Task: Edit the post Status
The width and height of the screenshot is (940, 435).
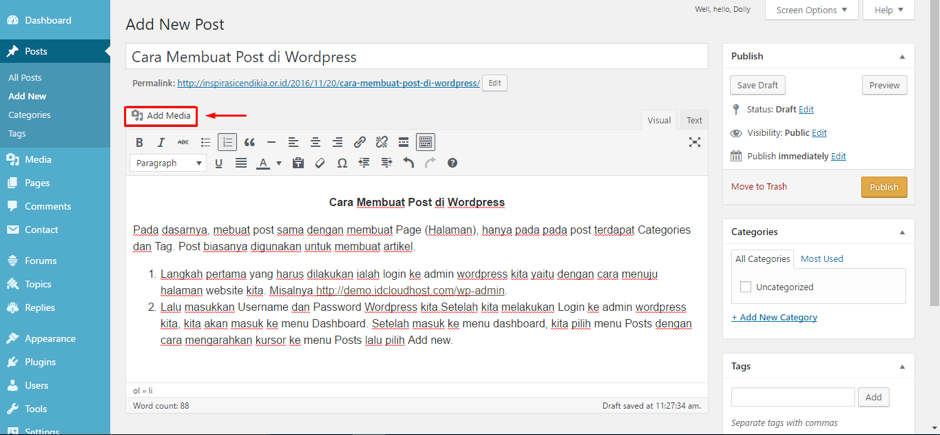Action: click(806, 110)
